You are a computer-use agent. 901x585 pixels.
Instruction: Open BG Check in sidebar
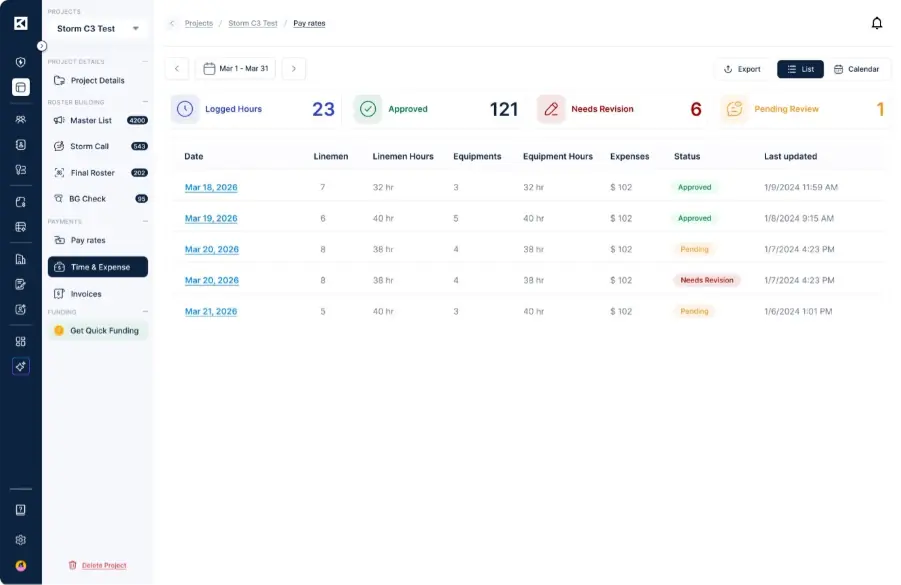tap(98, 198)
